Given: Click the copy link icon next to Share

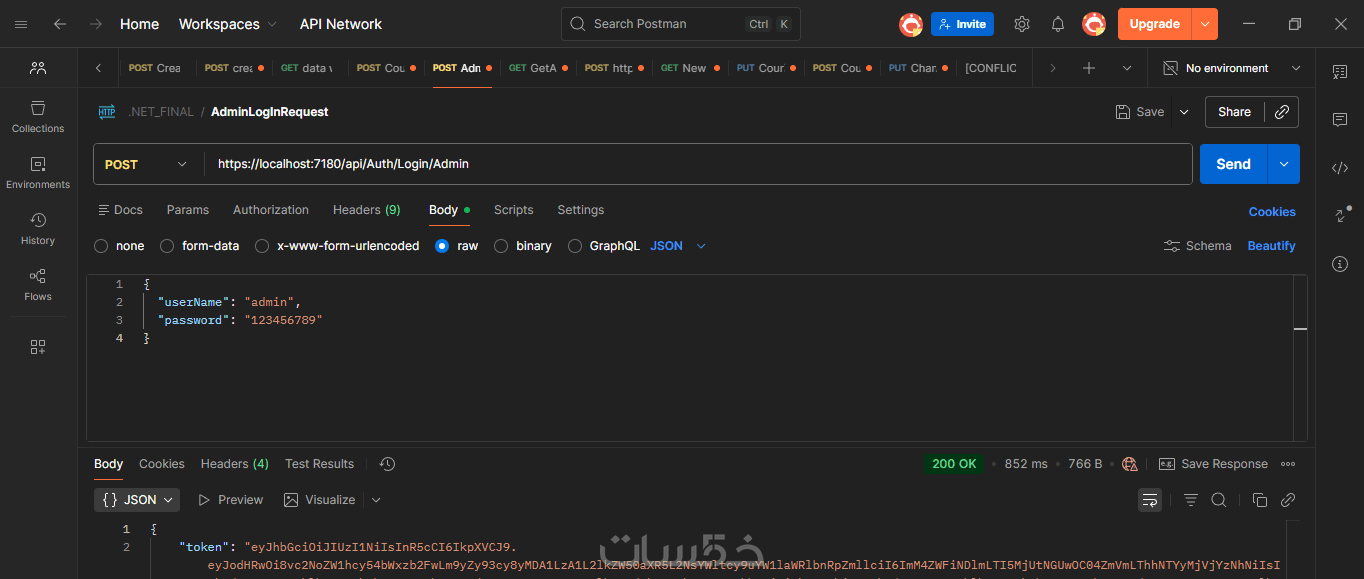Looking at the screenshot, I should tap(1281, 112).
